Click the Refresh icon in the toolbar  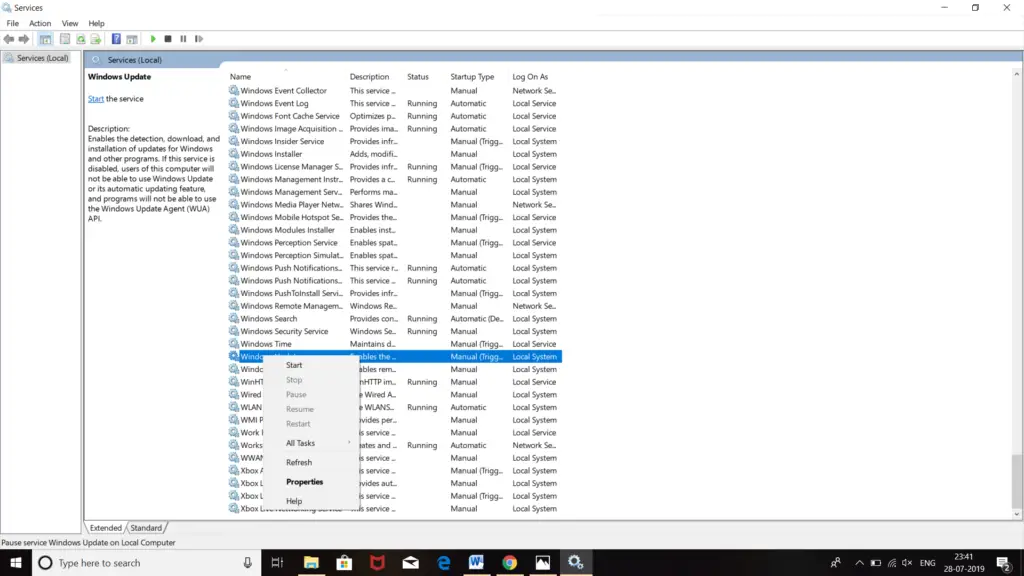click(80, 39)
